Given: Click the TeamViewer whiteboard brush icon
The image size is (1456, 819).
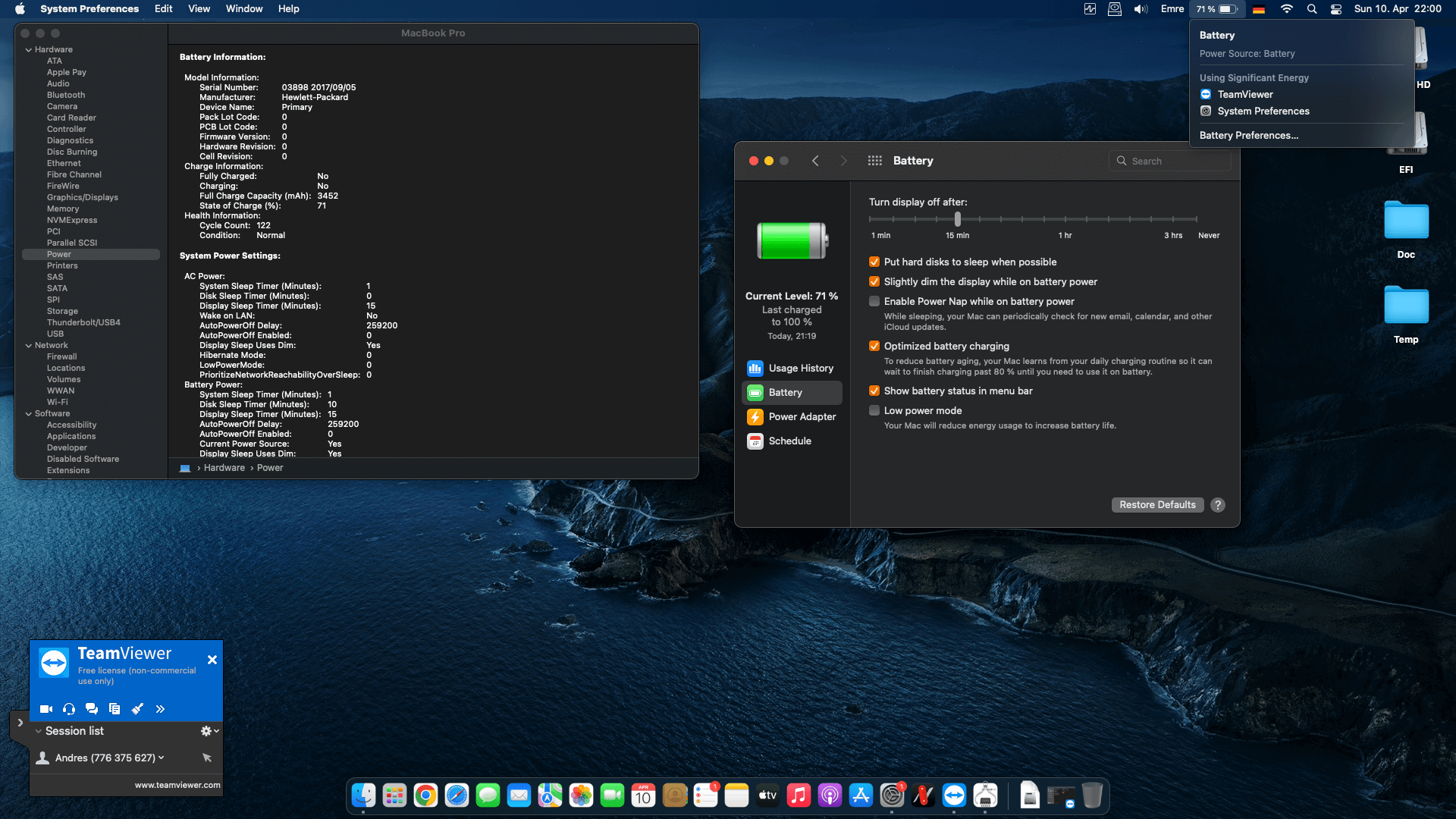Looking at the screenshot, I should 137,709.
